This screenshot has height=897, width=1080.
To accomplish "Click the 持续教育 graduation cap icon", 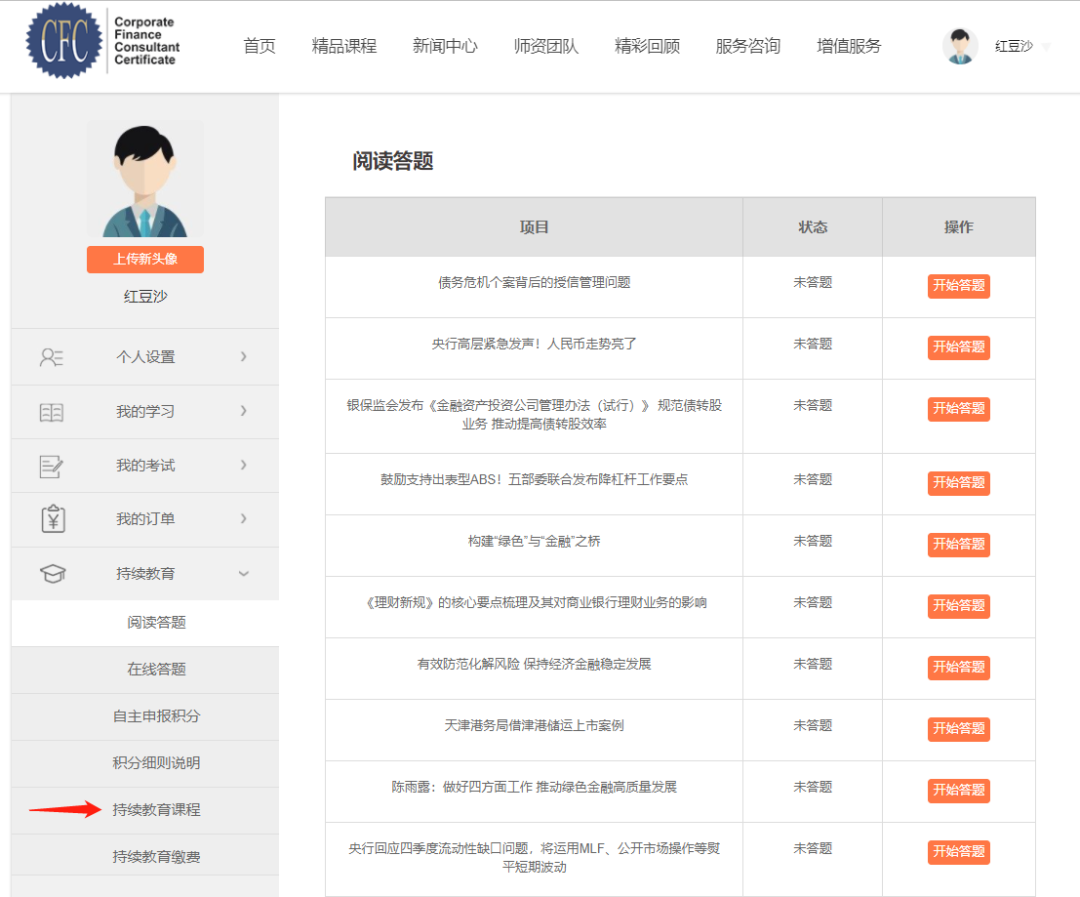I will [x=52, y=573].
